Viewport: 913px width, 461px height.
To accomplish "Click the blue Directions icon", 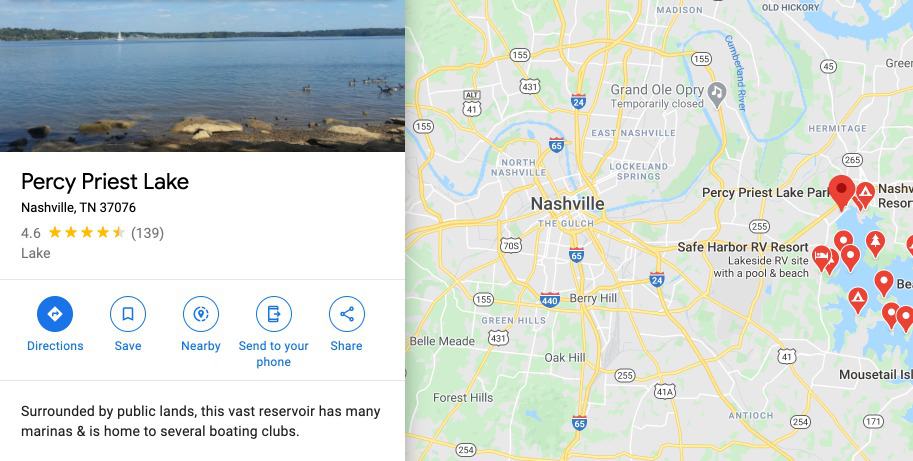I will click(55, 314).
